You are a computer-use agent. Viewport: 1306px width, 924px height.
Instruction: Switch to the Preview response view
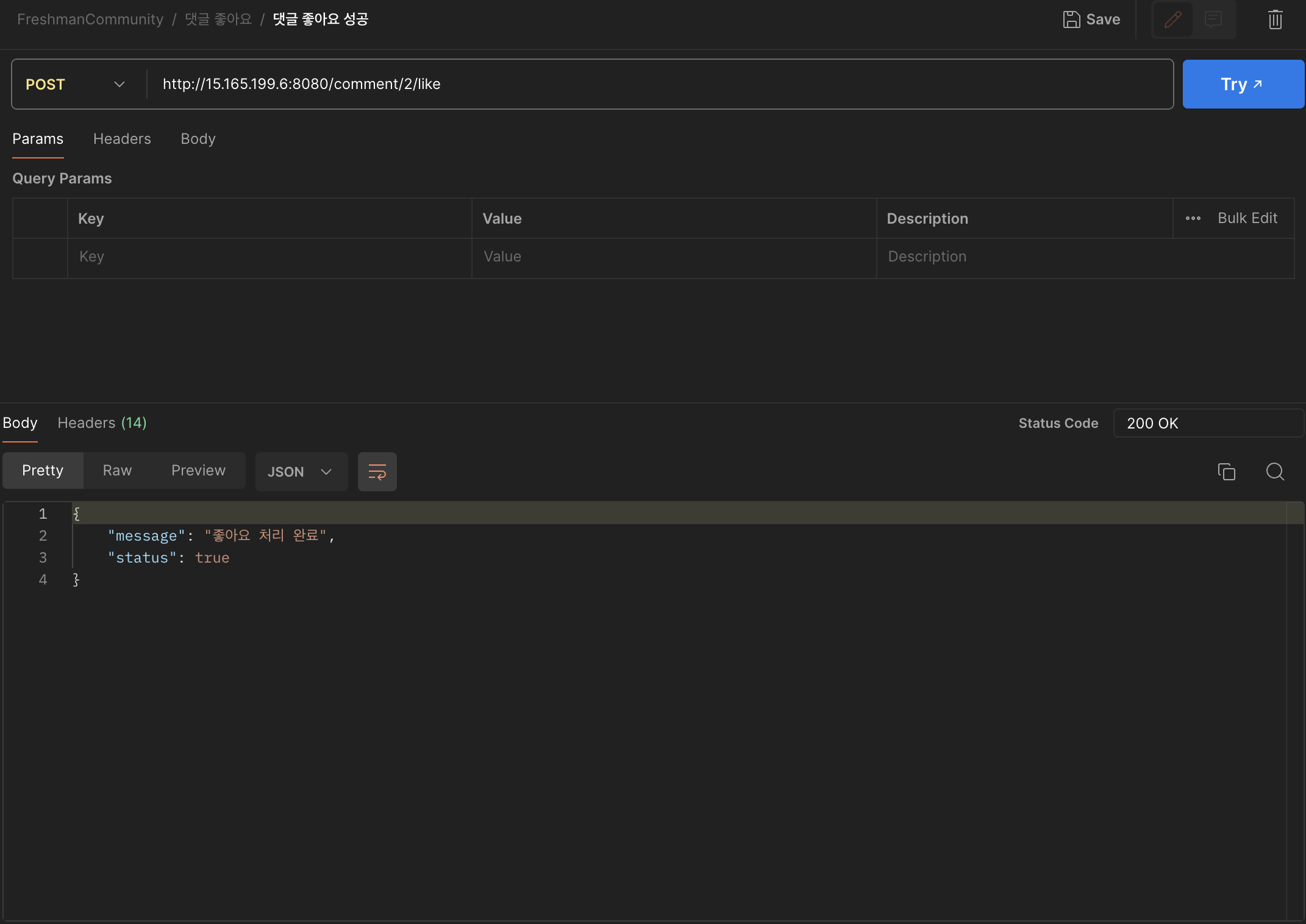pos(198,471)
